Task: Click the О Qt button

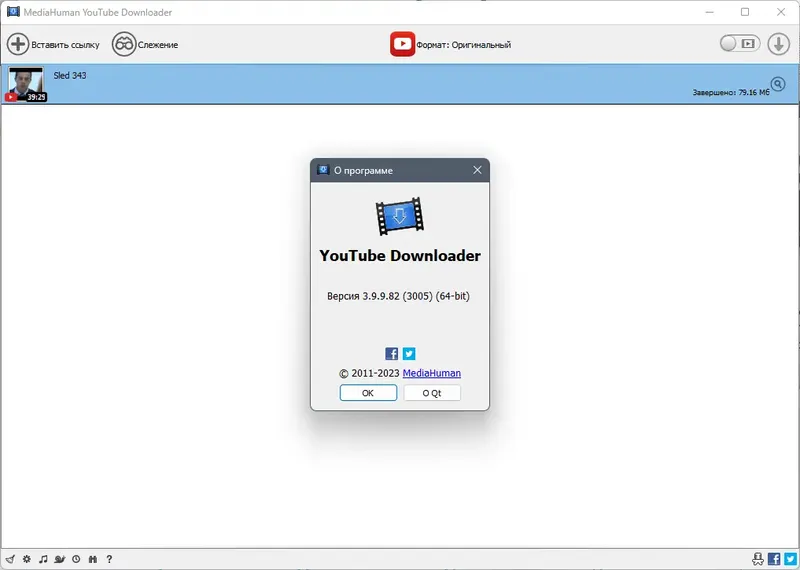Action: click(x=432, y=393)
